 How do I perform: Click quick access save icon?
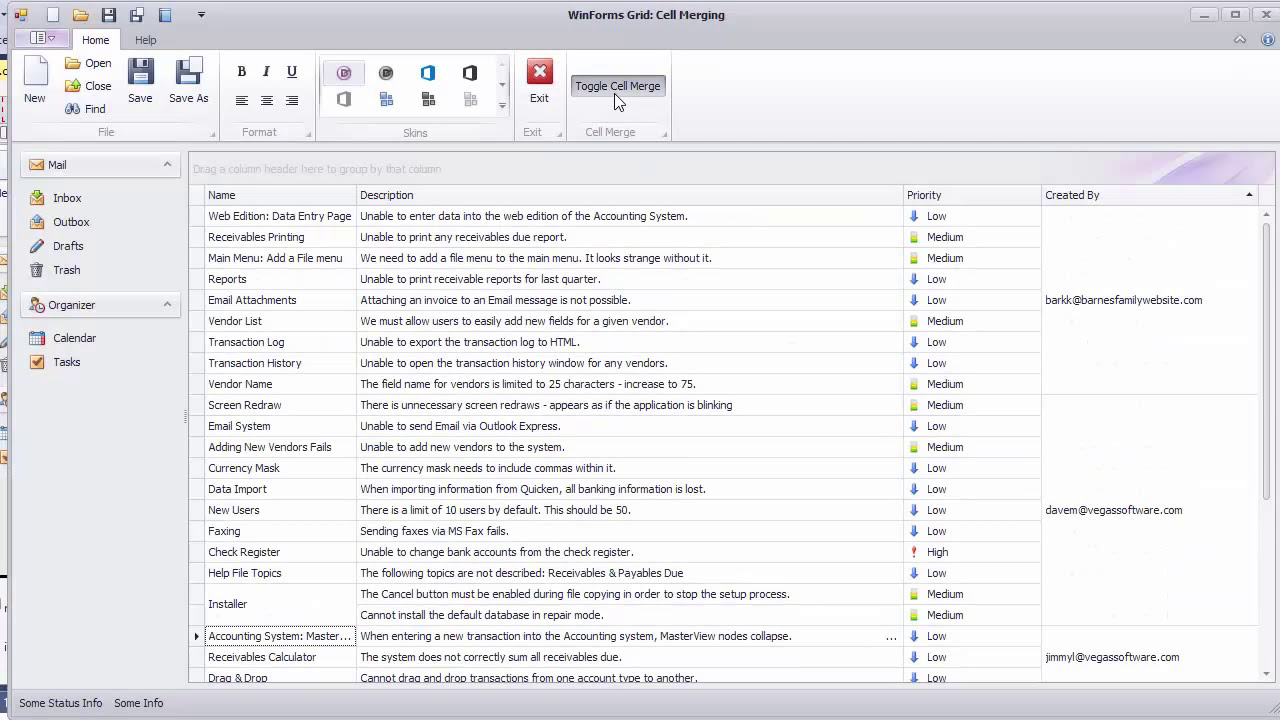coord(109,15)
